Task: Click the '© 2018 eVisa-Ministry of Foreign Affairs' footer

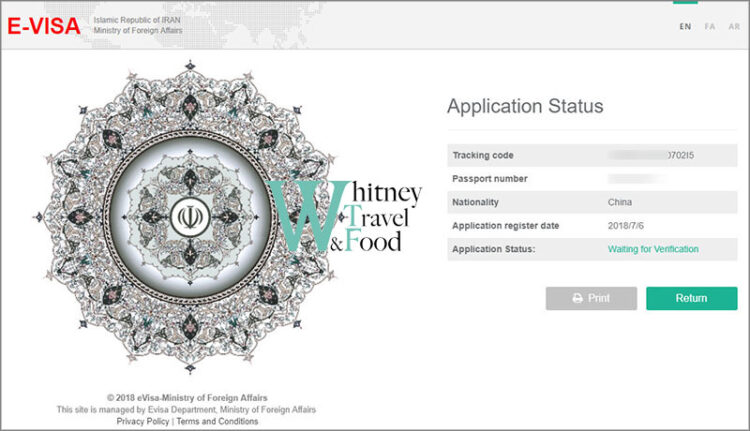Action: coord(187,398)
